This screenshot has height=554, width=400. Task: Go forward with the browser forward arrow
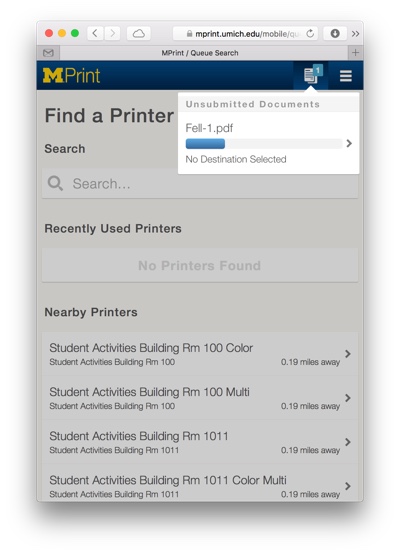pos(112,34)
